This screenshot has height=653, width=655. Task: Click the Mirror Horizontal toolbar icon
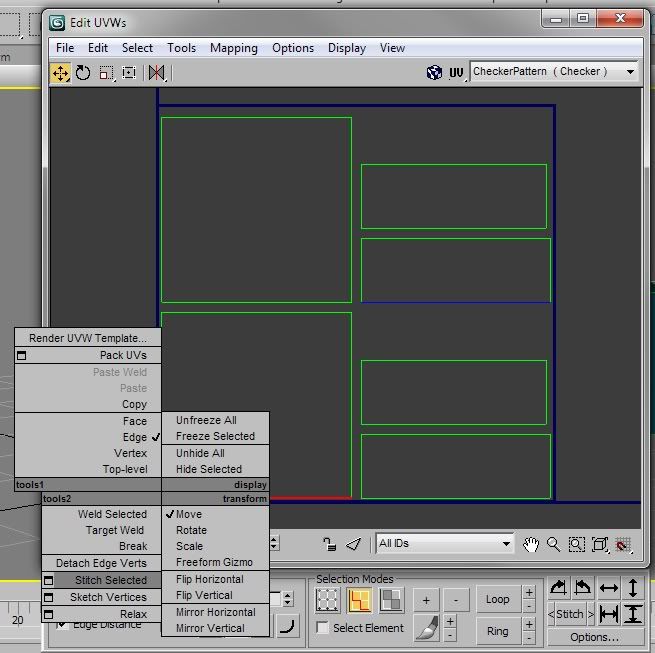pyautogui.click(x=155, y=73)
